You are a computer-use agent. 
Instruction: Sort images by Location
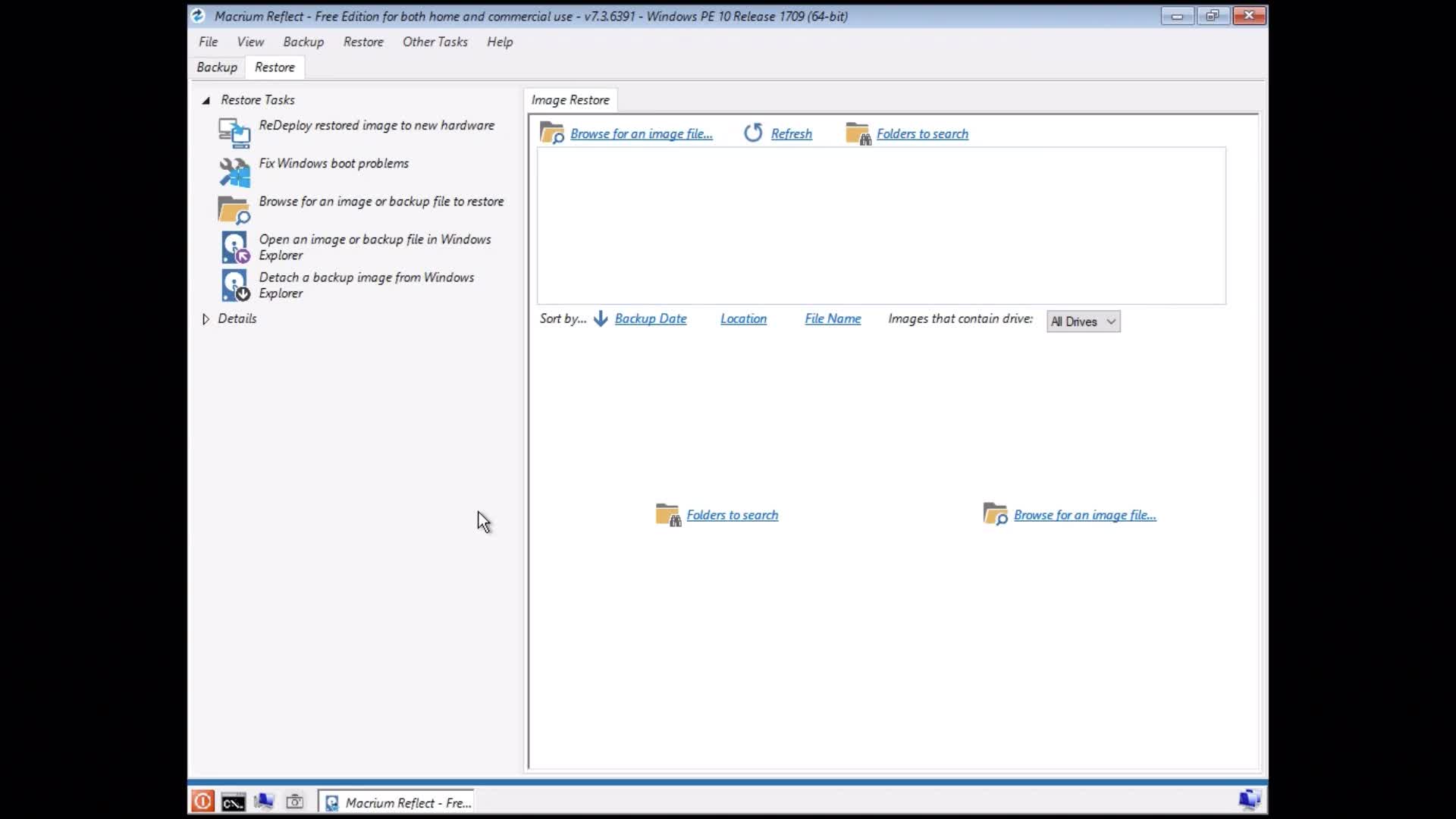743,318
